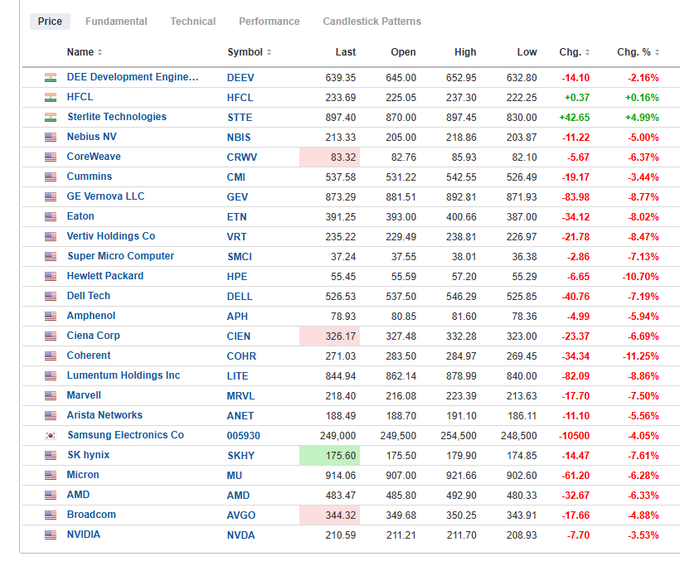Click SK hynix's last price 175.60

(x=330, y=456)
